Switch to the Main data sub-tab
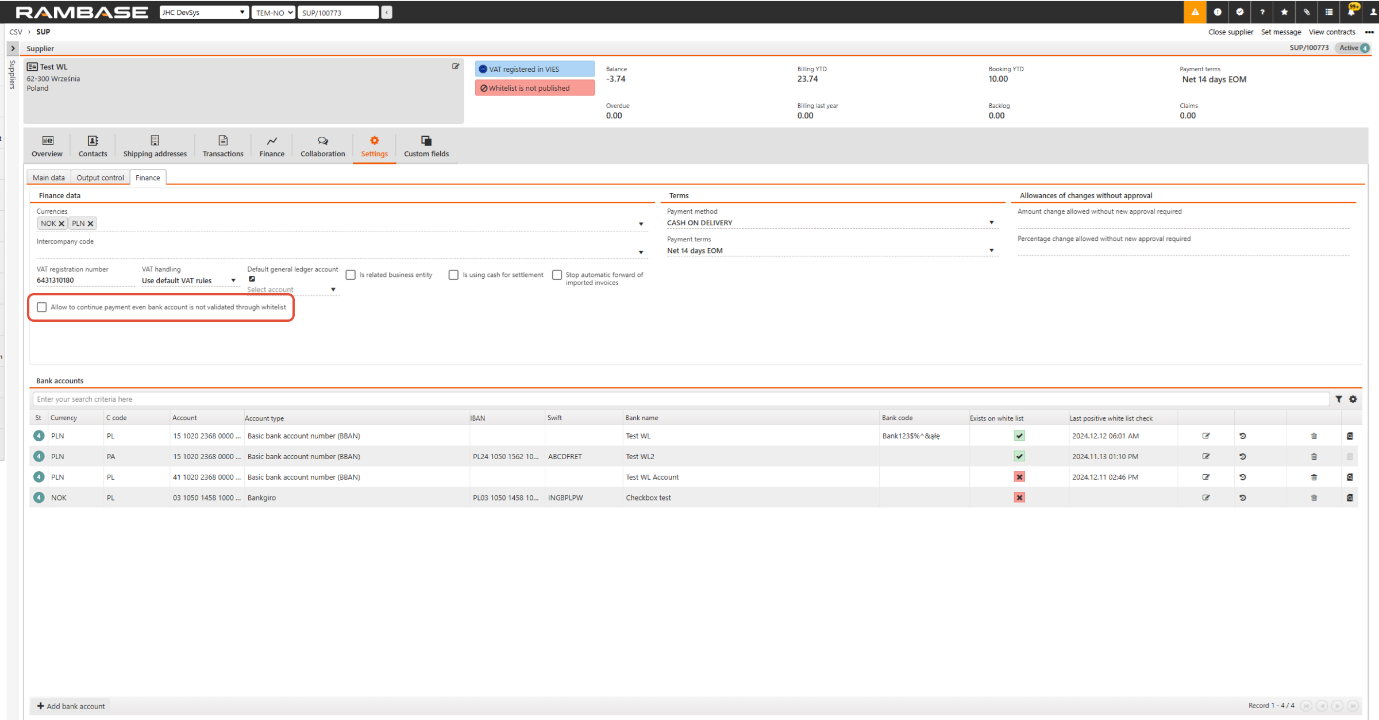The height and width of the screenshot is (720, 1379). coord(49,178)
